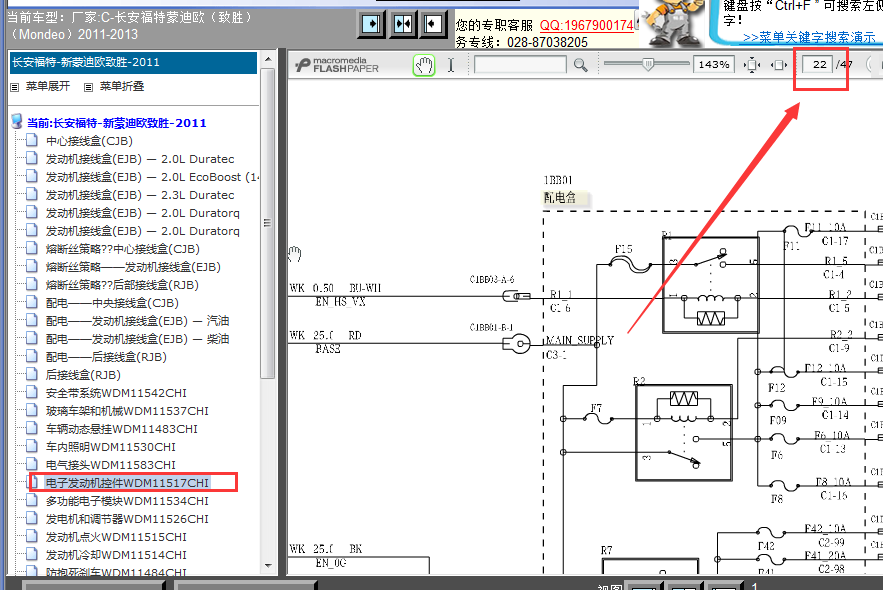Open 车内照明WDM11530CHI
883x590 pixels.
(110, 447)
